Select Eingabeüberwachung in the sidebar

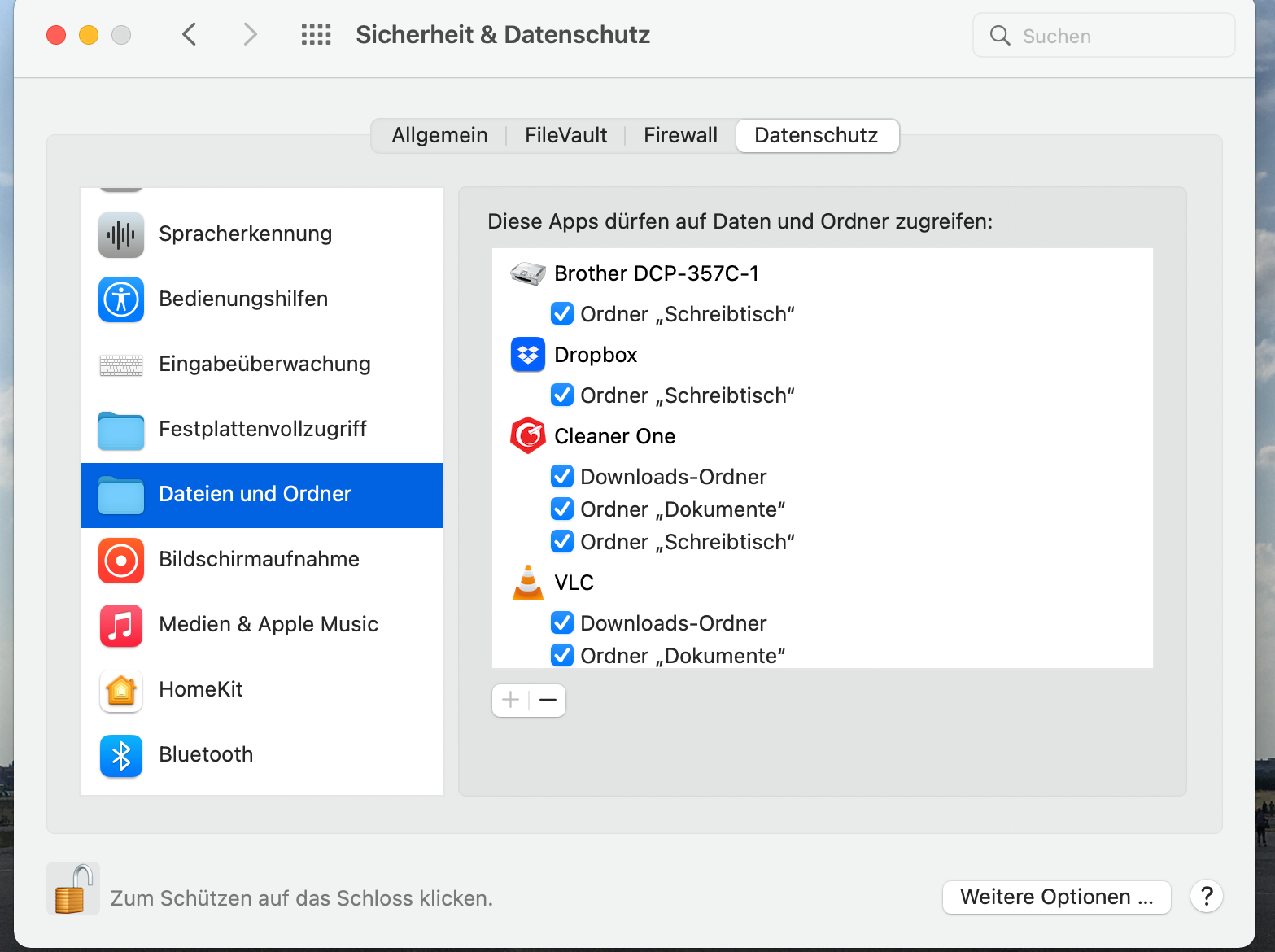tap(262, 365)
